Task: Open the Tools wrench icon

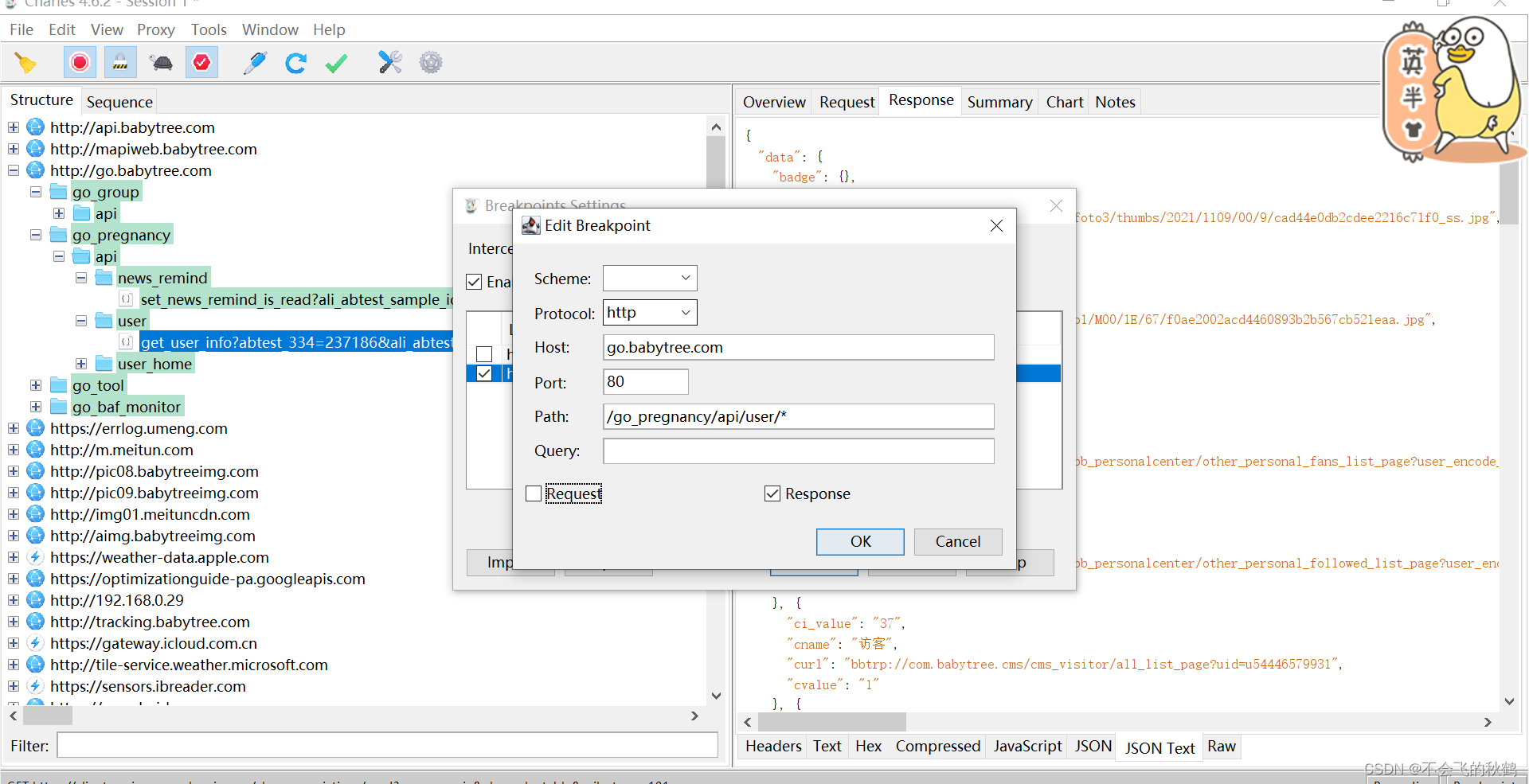Action: click(390, 62)
